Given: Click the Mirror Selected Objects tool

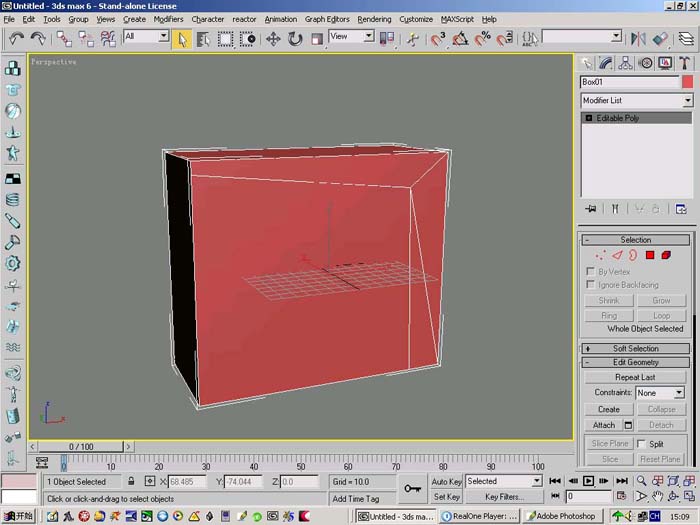Looking at the screenshot, I should (638, 39).
